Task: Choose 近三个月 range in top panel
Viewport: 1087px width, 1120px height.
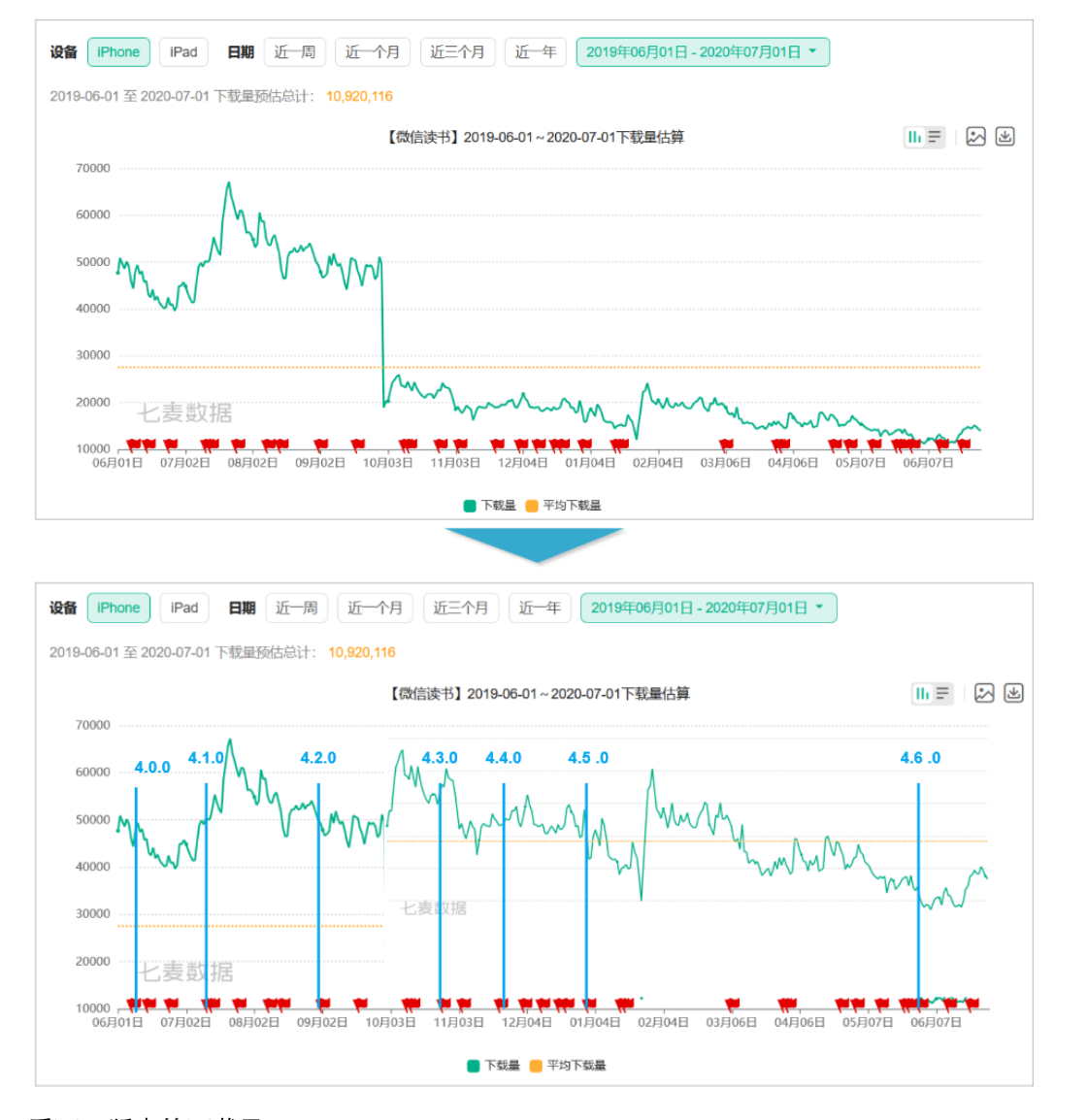Action: (x=458, y=52)
